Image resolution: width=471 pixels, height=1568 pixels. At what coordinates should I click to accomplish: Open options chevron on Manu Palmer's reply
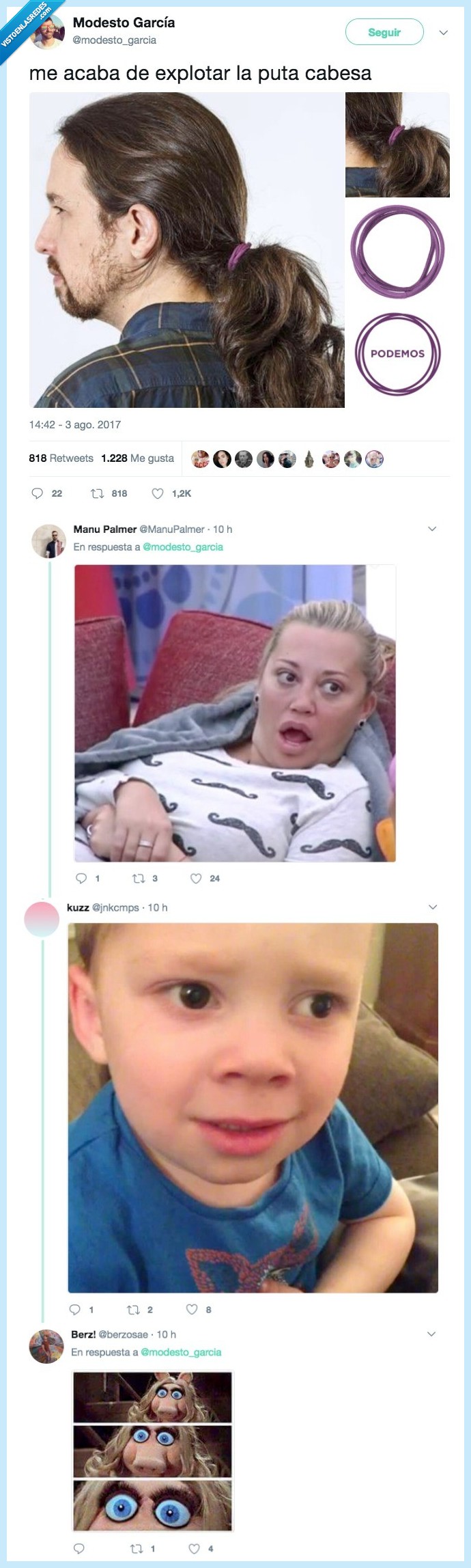point(431,529)
